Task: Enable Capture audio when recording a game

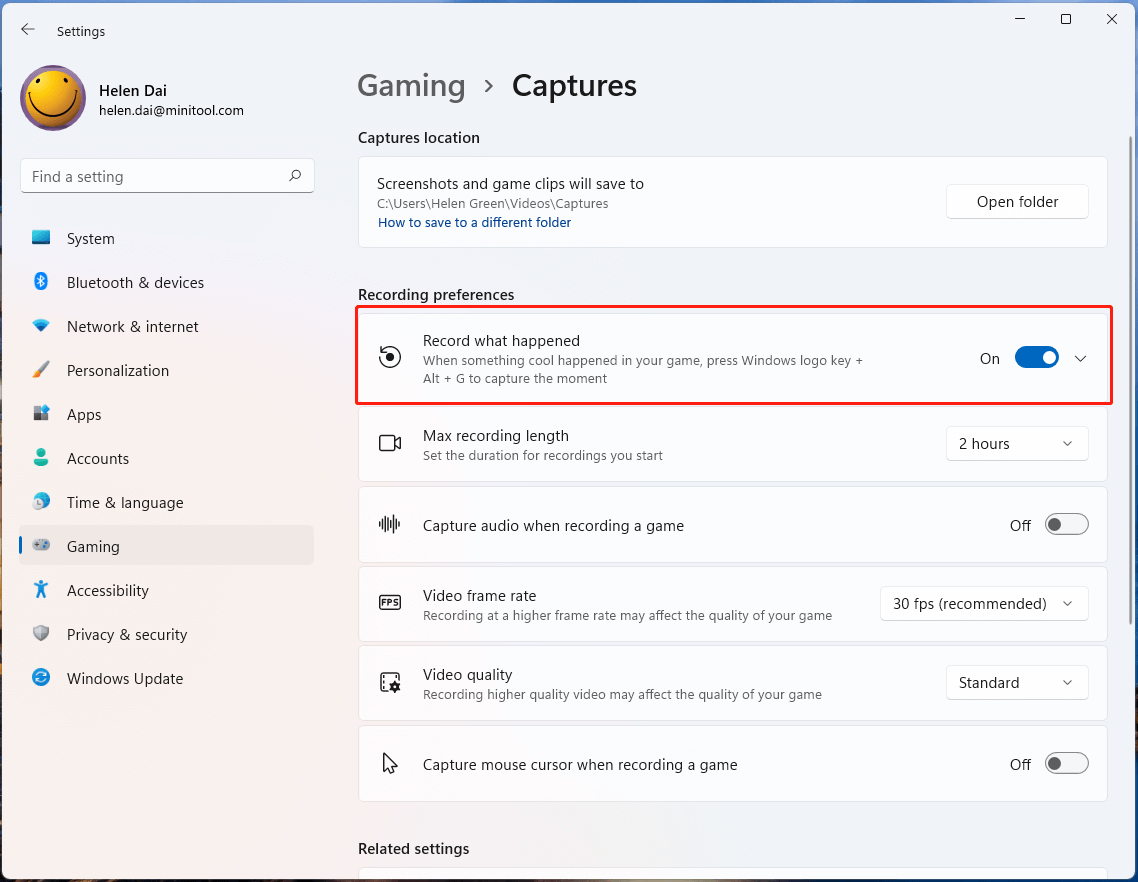Action: coord(1066,525)
